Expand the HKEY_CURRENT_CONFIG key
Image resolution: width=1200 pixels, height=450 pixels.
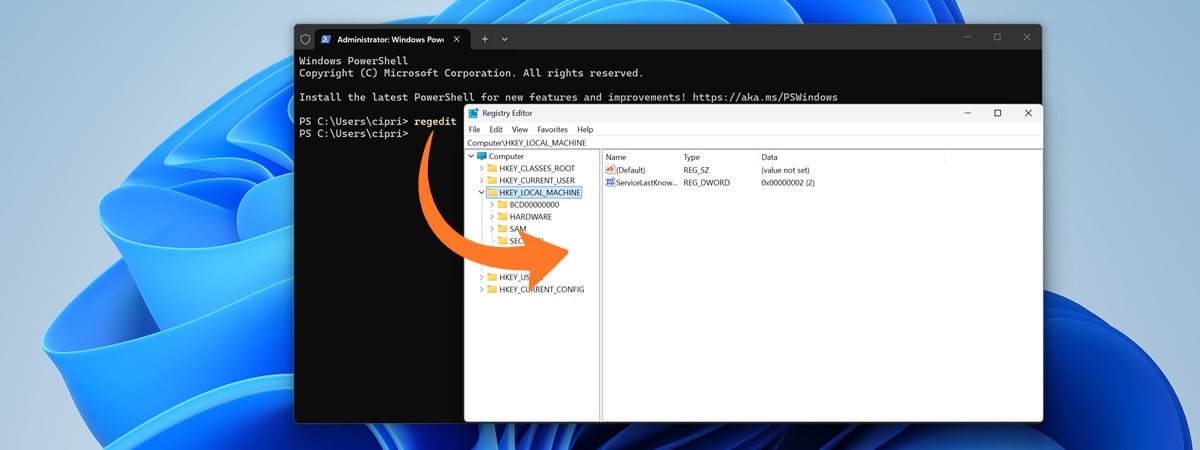(481, 289)
